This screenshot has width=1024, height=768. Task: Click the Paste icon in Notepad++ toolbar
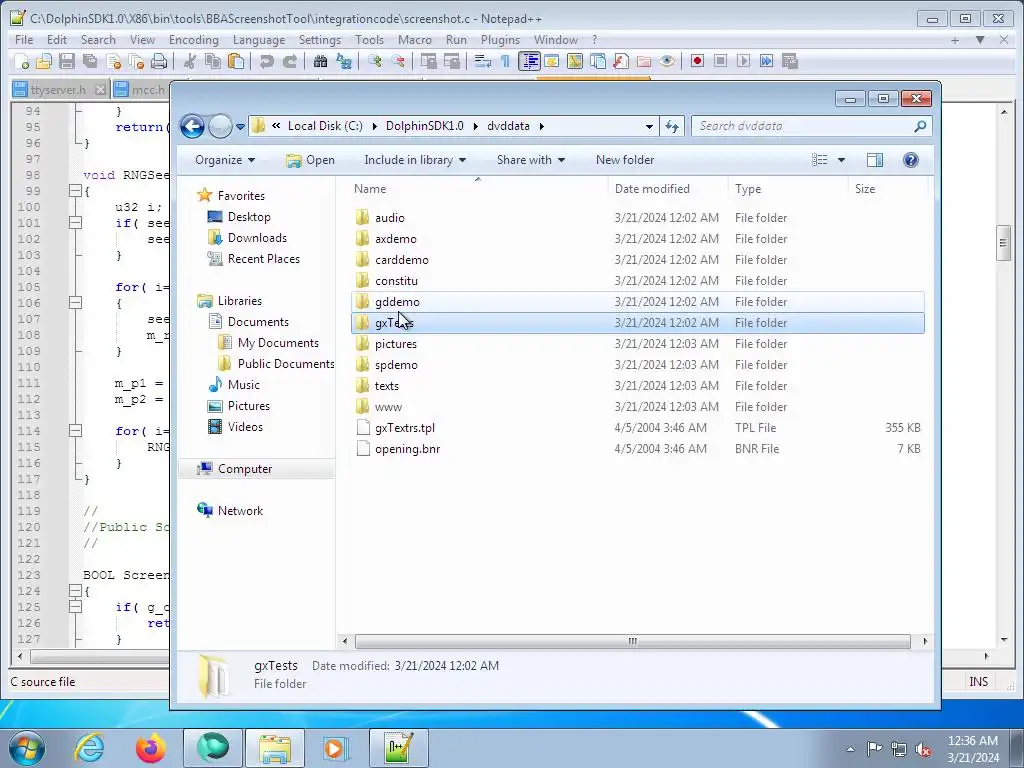(x=236, y=61)
